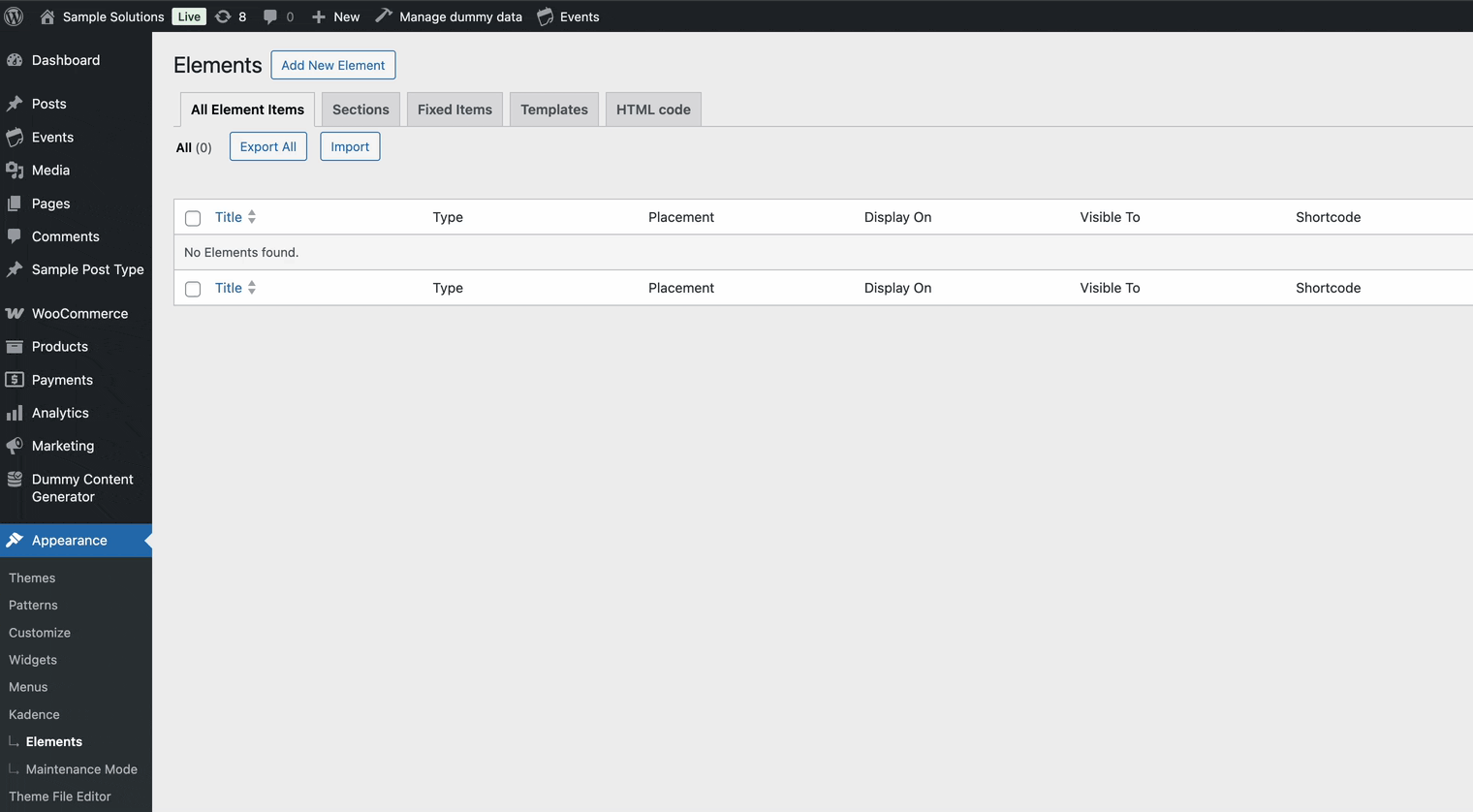The width and height of the screenshot is (1473, 812).
Task: Sort the table by the Title column arrows
Action: coord(252,217)
